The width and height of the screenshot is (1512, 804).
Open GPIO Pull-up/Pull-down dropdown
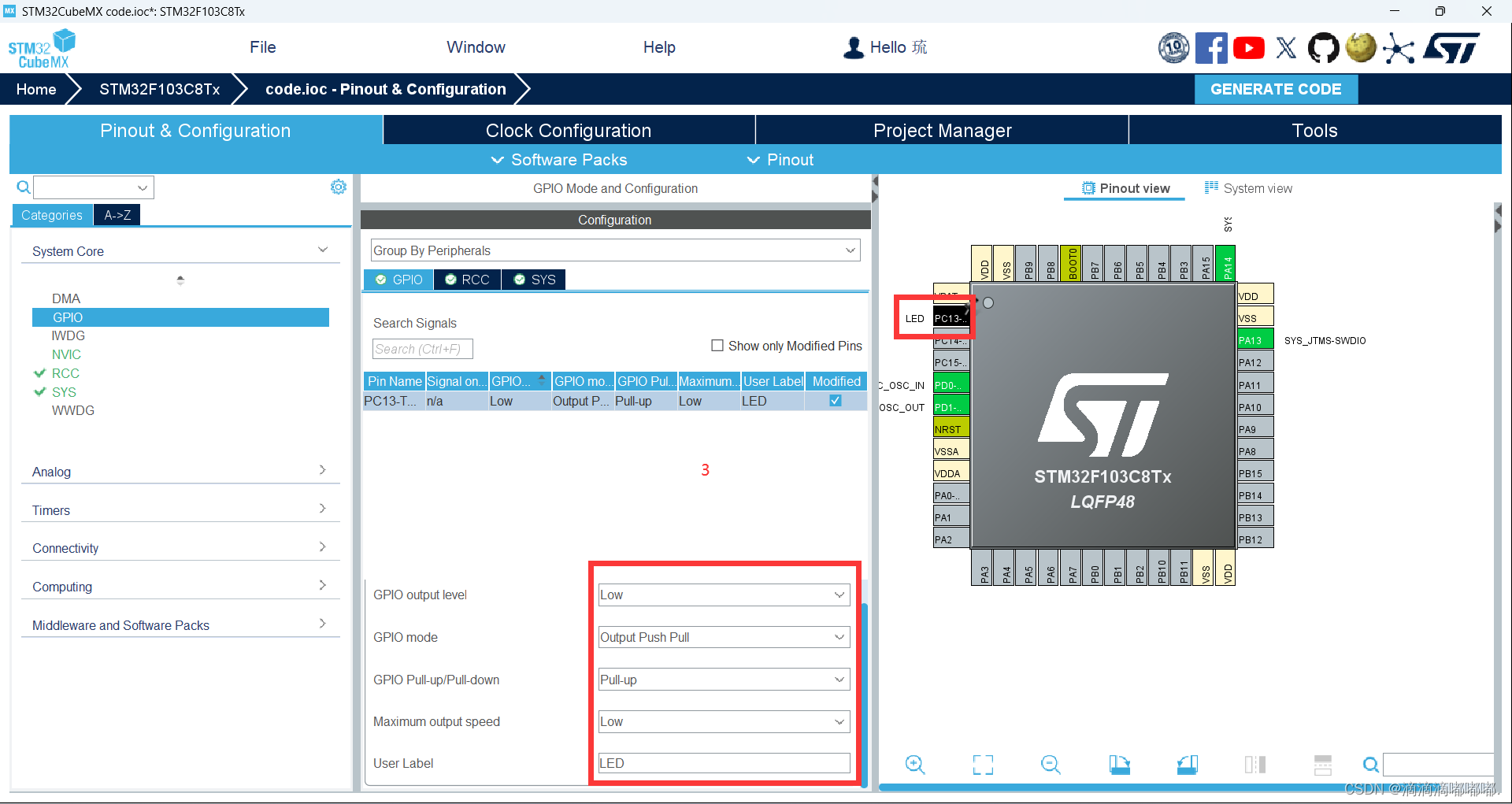tap(724, 680)
